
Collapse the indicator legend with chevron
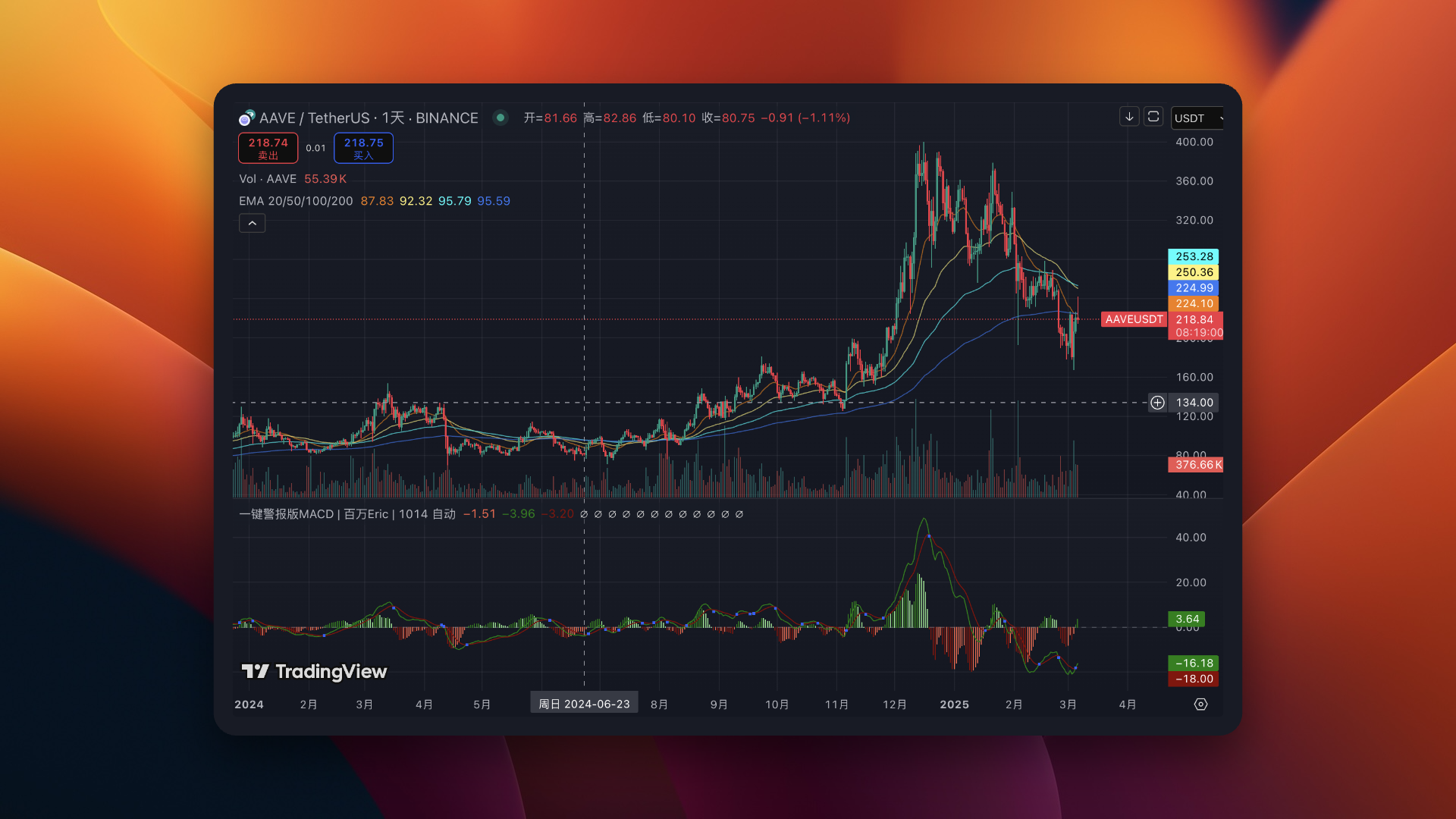[252, 223]
